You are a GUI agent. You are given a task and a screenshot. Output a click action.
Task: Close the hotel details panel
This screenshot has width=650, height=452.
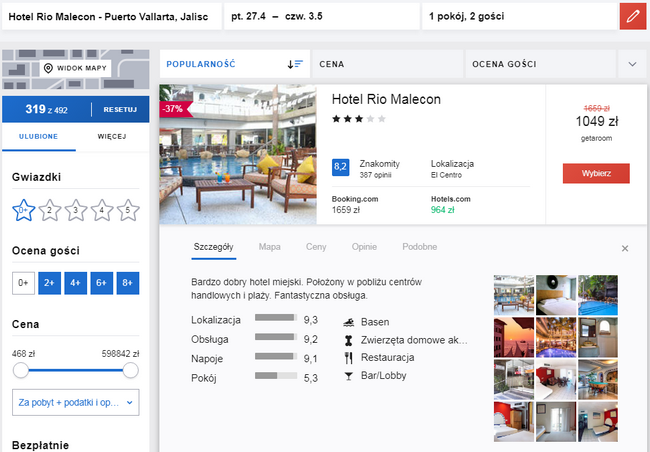(x=625, y=248)
